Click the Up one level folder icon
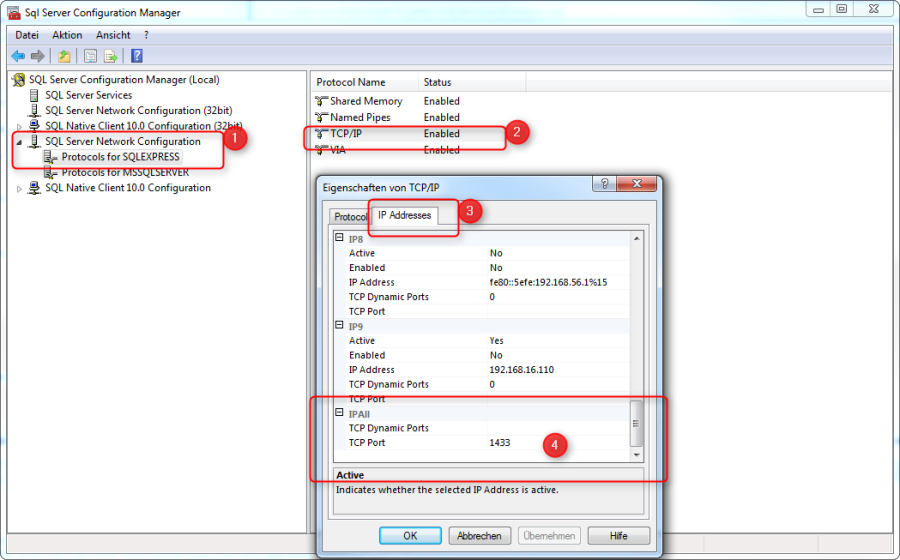Screen dimensions: 900x560 point(64,56)
